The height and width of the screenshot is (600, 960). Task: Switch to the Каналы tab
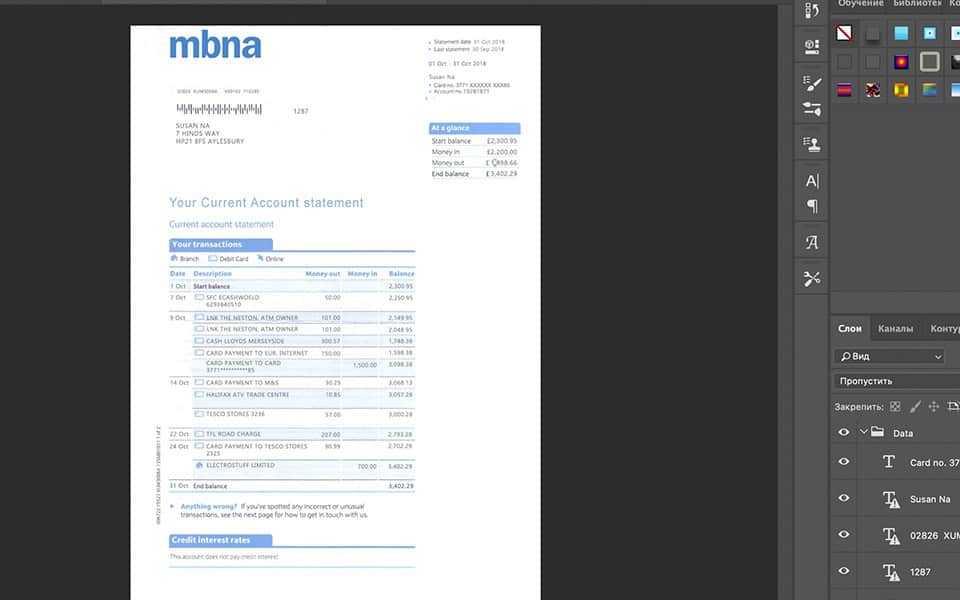(x=895, y=329)
